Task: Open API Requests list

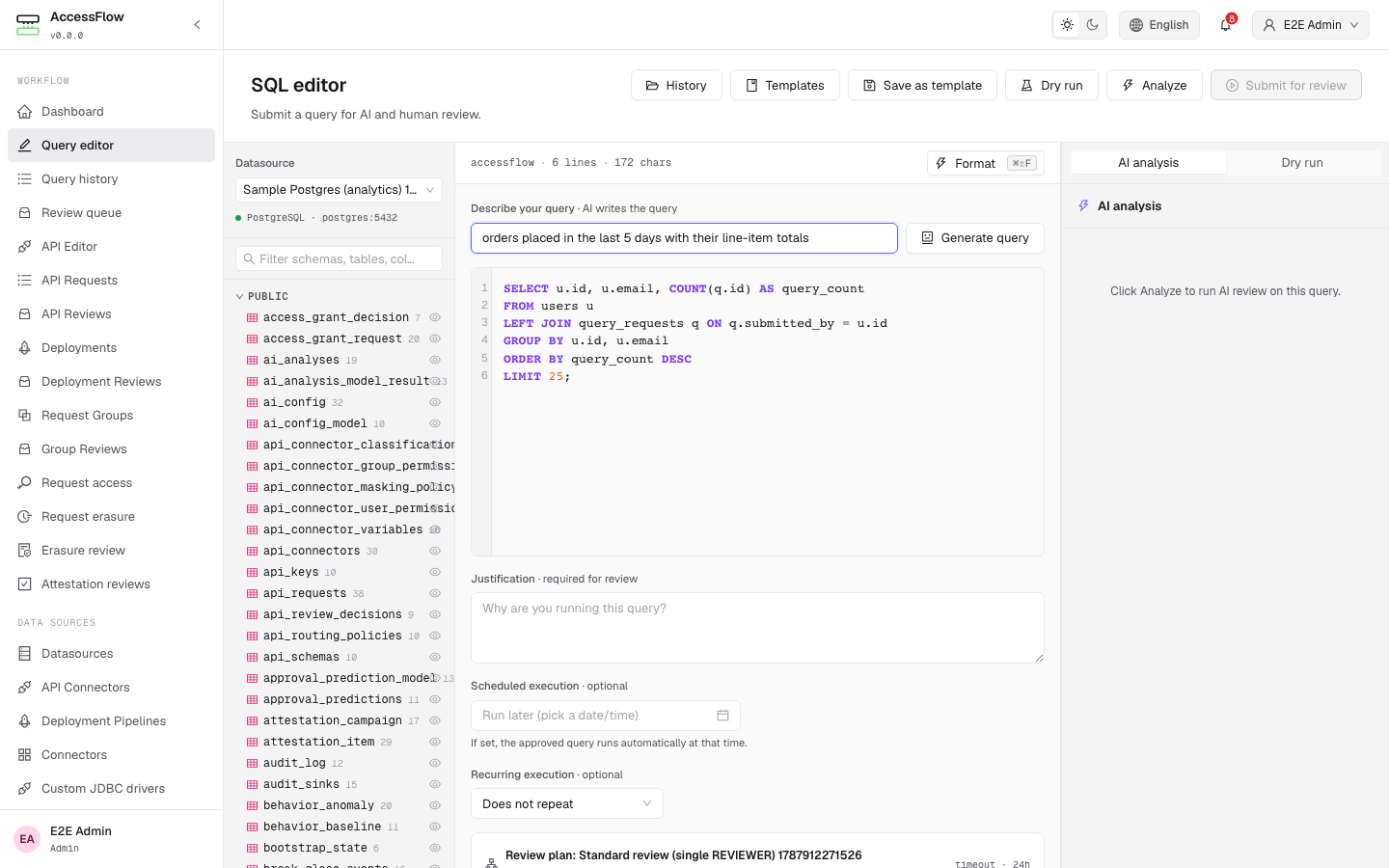Action: pyautogui.click(x=111, y=281)
